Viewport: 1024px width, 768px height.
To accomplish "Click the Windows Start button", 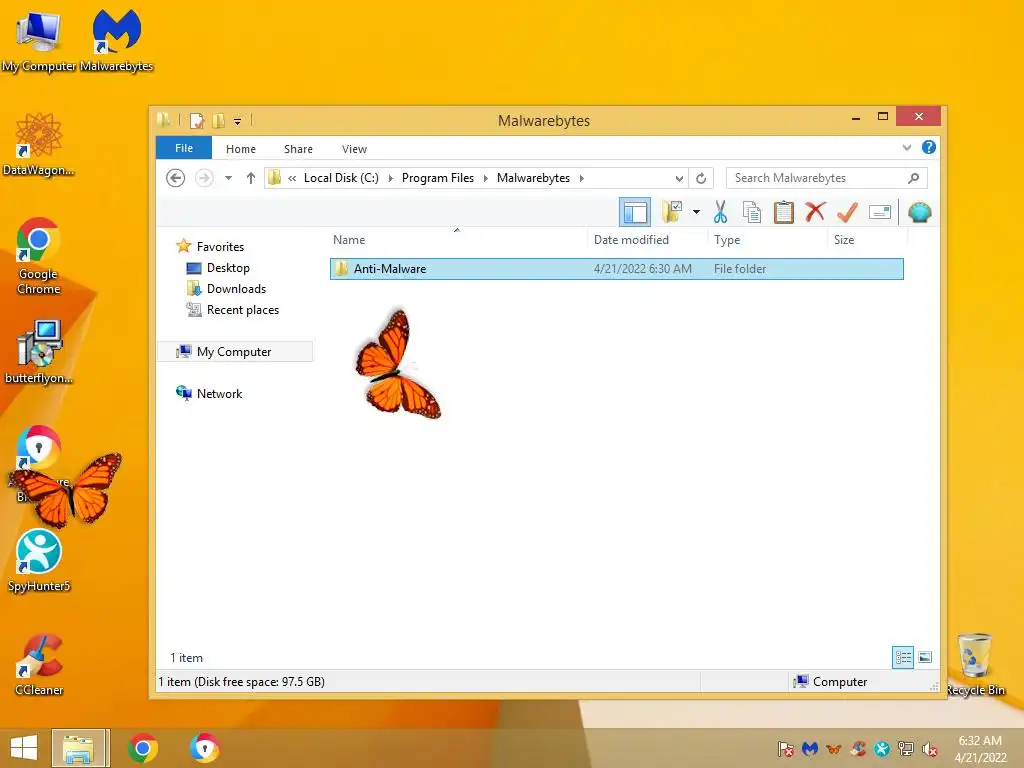I will tap(24, 748).
